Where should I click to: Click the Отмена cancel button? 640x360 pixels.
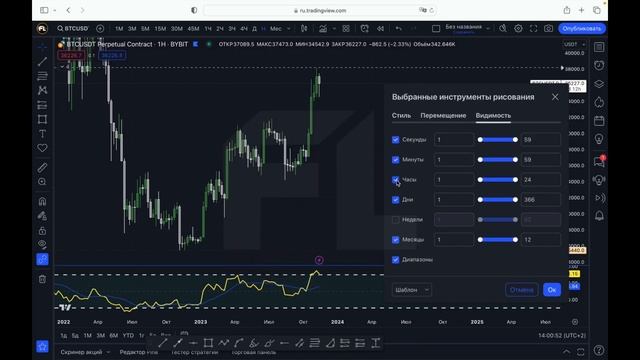click(x=522, y=290)
